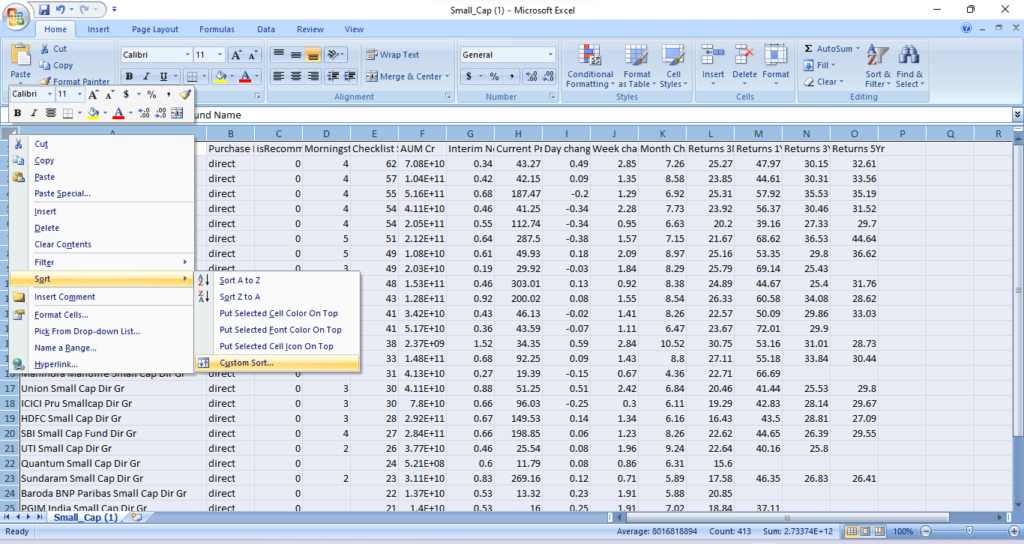Click the ribbon Cut scissors icon
This screenshot has width=1024, height=544.
[x=44, y=49]
